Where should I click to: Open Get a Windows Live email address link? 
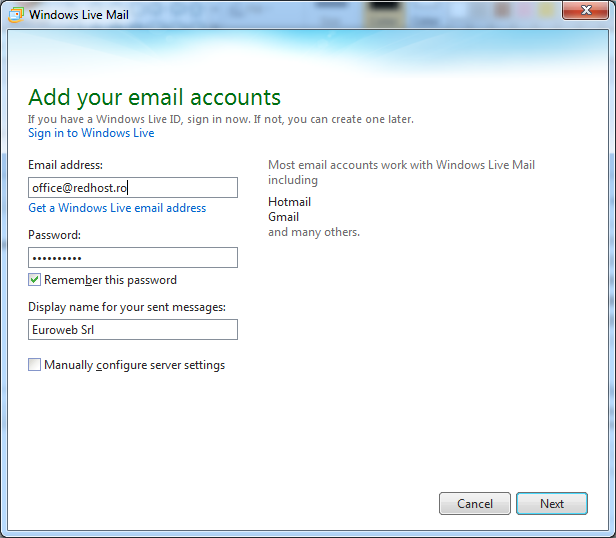[117, 208]
